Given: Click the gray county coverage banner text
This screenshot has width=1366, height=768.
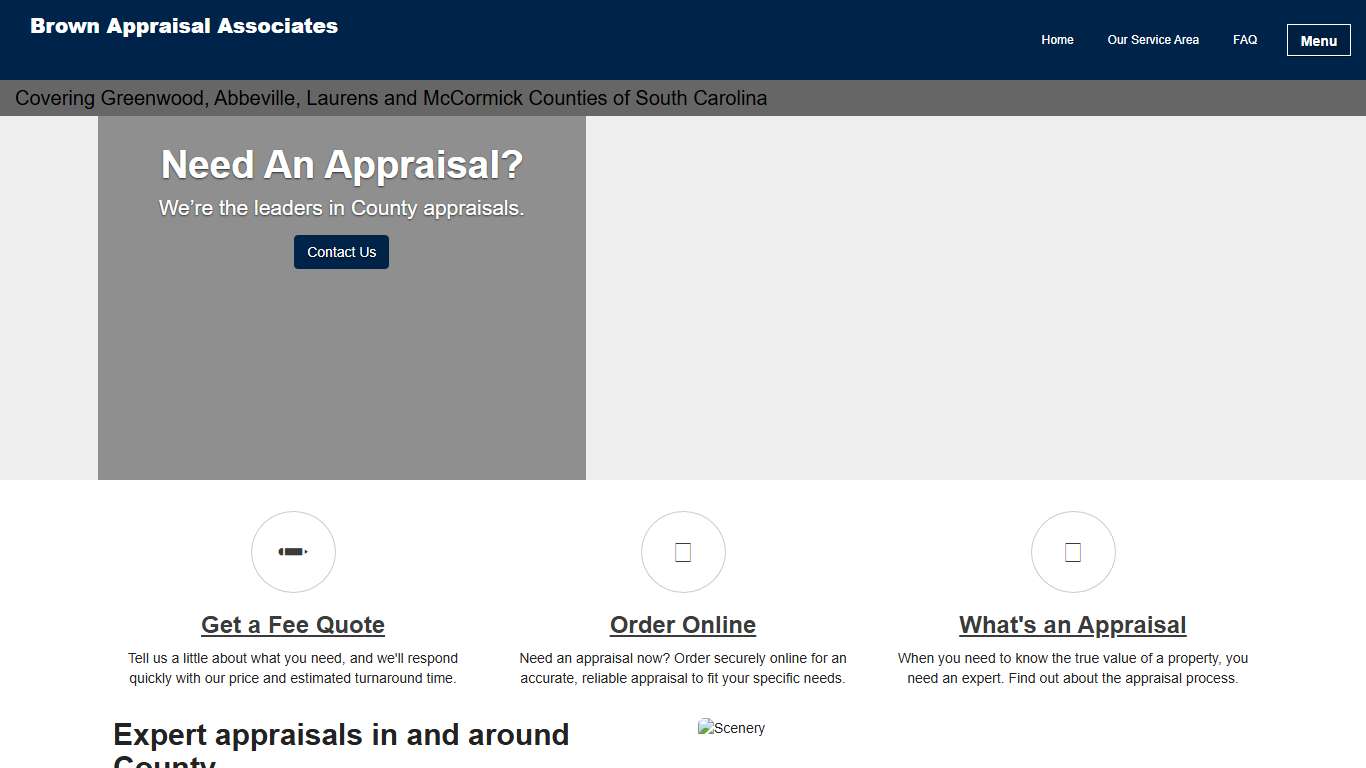Looking at the screenshot, I should tap(390, 98).
